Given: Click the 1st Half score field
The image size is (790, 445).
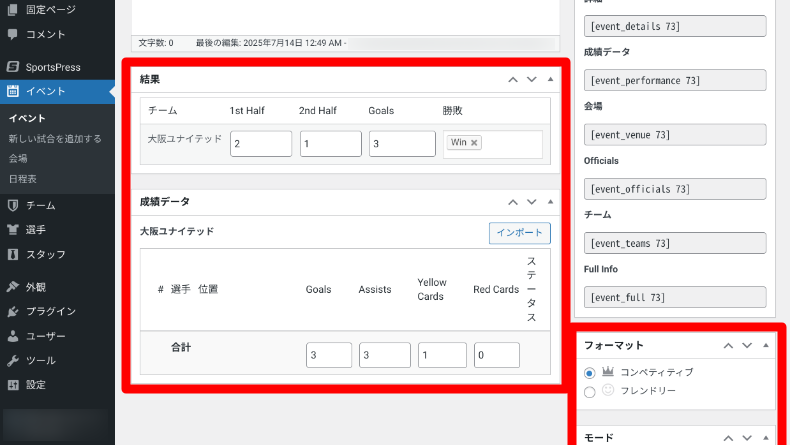Looking at the screenshot, I should tap(261, 144).
